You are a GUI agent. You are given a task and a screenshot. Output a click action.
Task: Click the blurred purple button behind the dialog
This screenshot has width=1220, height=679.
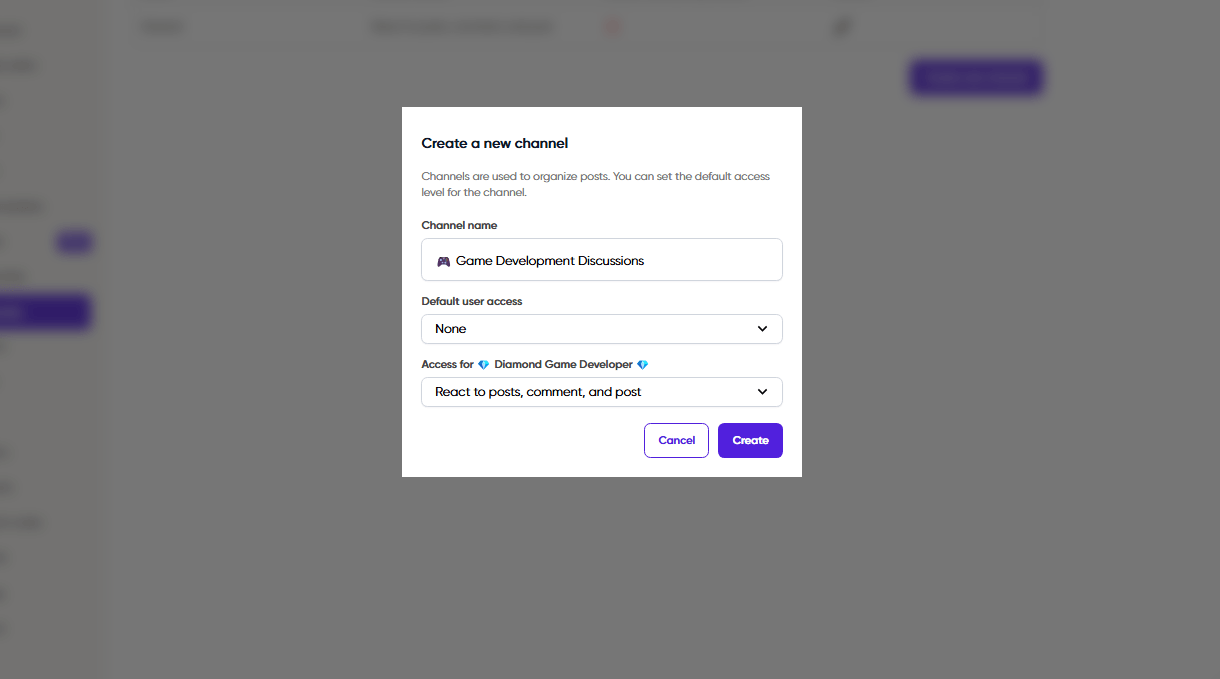[x=976, y=77]
